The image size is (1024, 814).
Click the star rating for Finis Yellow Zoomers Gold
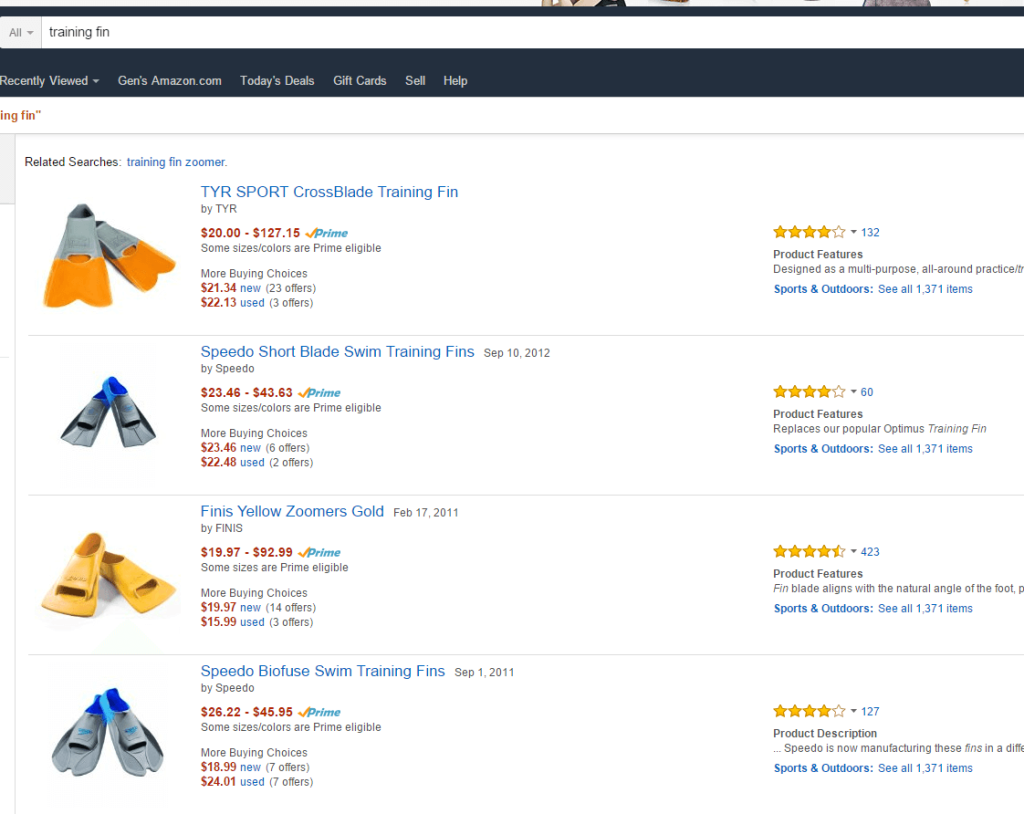coord(808,551)
